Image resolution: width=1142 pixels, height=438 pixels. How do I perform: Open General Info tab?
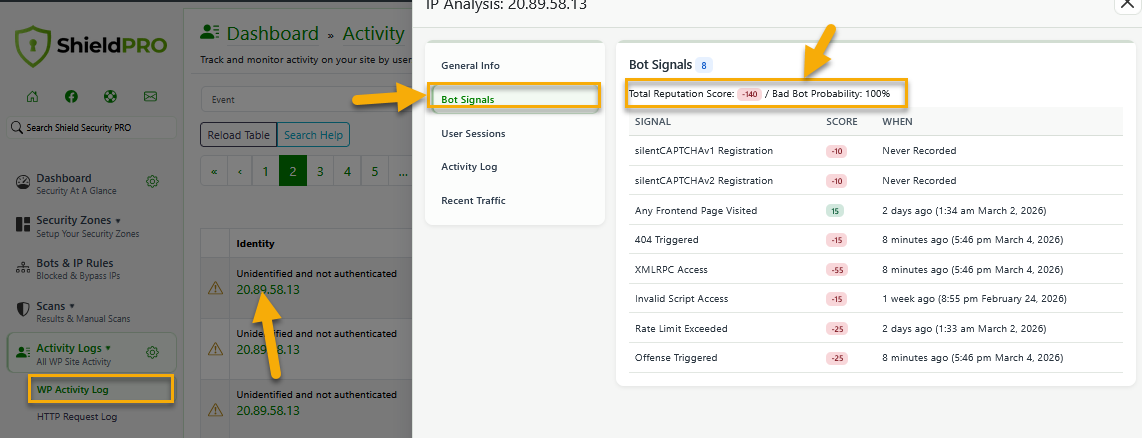(x=470, y=66)
